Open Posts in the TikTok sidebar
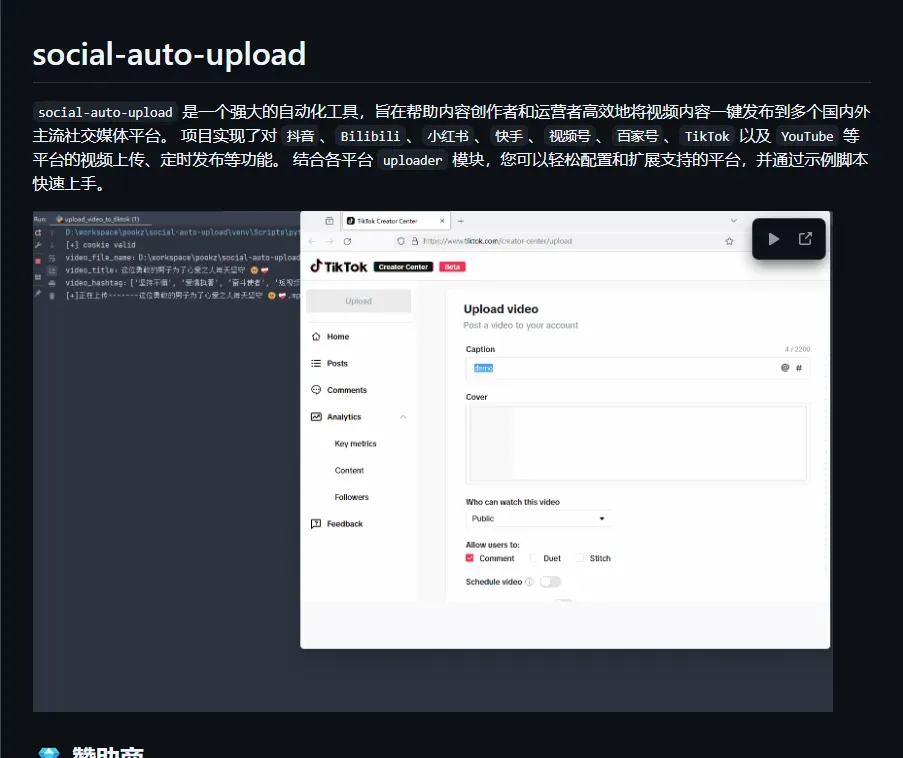This screenshot has height=758, width=903. point(337,363)
